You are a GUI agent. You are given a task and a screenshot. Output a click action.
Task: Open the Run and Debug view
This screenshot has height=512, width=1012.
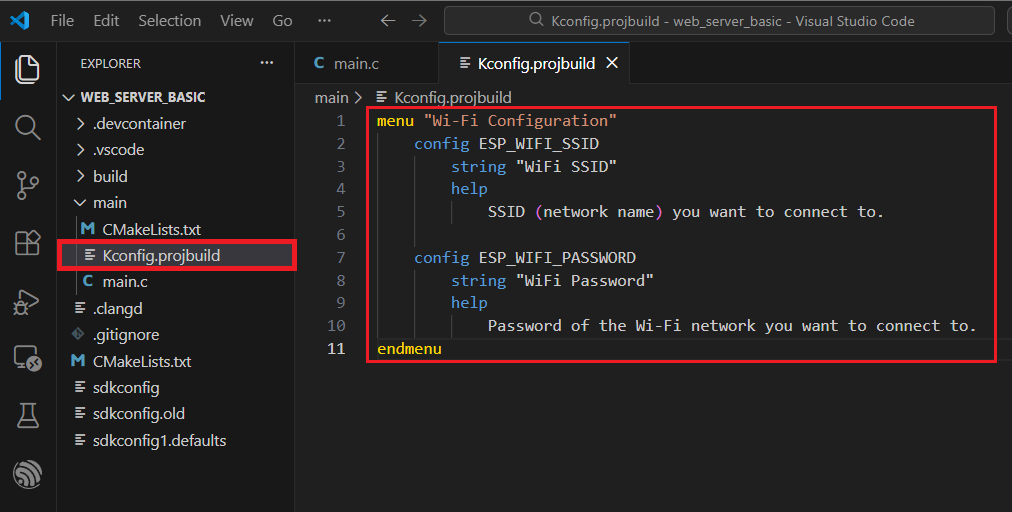(x=28, y=301)
